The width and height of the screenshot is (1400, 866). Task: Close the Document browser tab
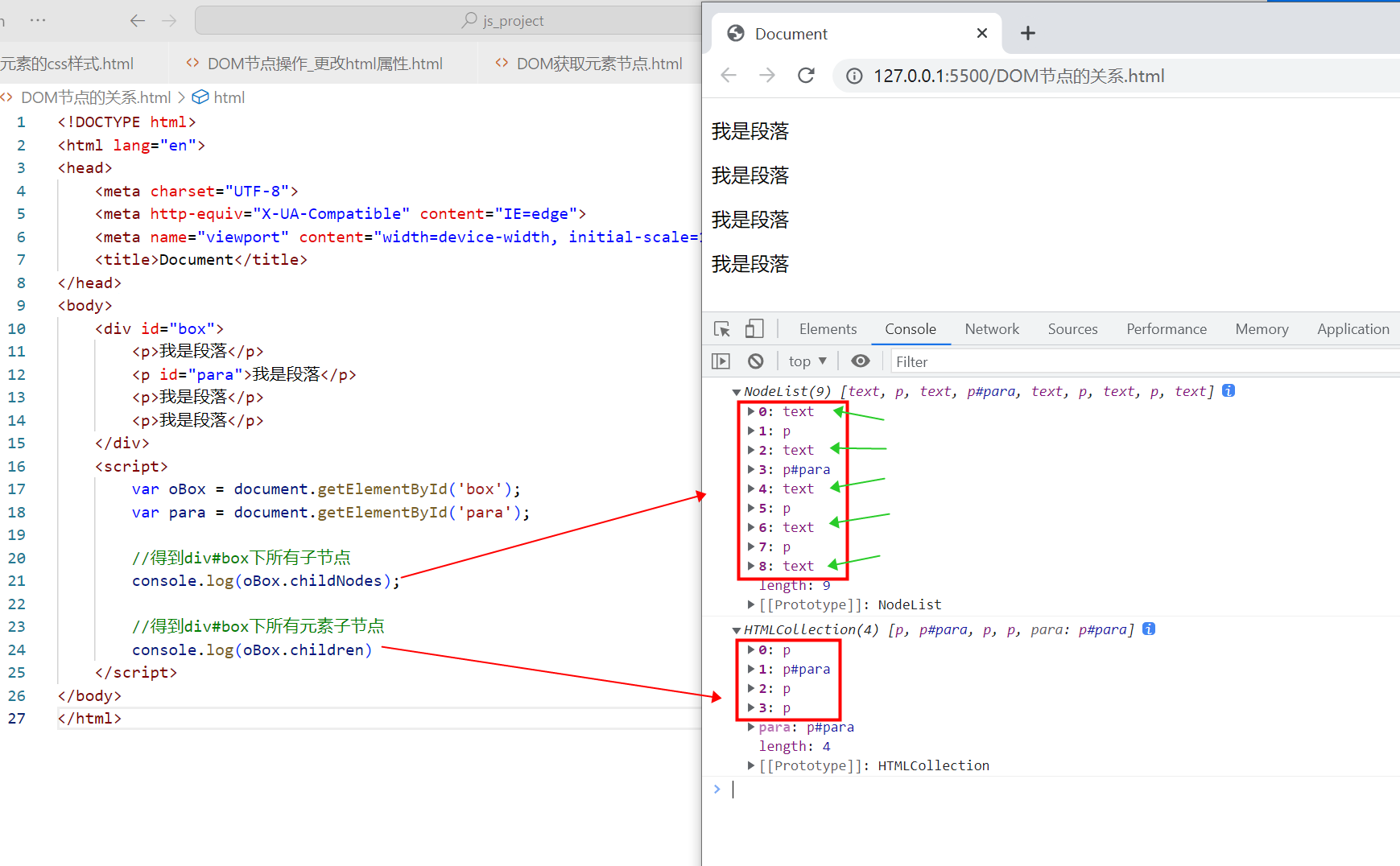coord(982,33)
